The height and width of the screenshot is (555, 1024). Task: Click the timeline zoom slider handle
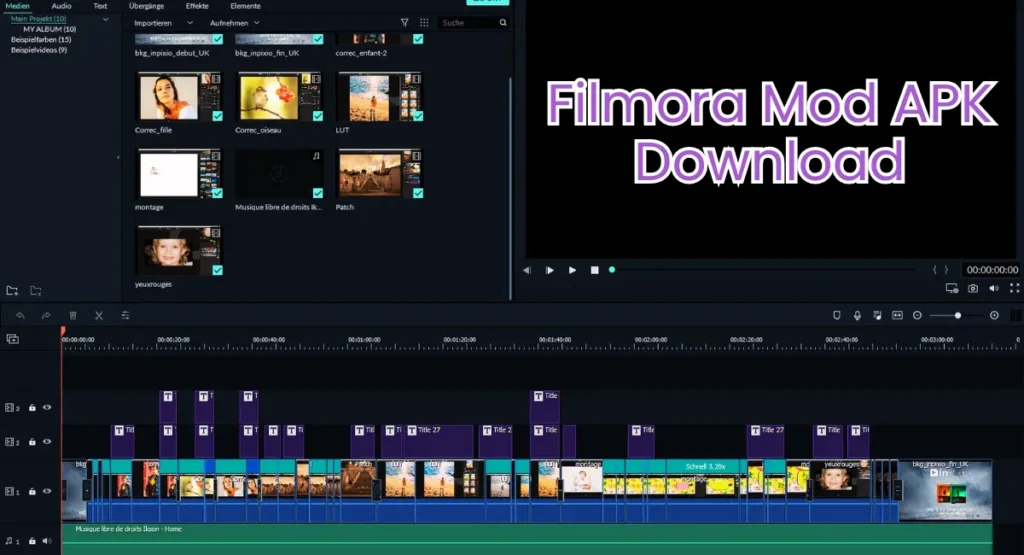(957, 315)
